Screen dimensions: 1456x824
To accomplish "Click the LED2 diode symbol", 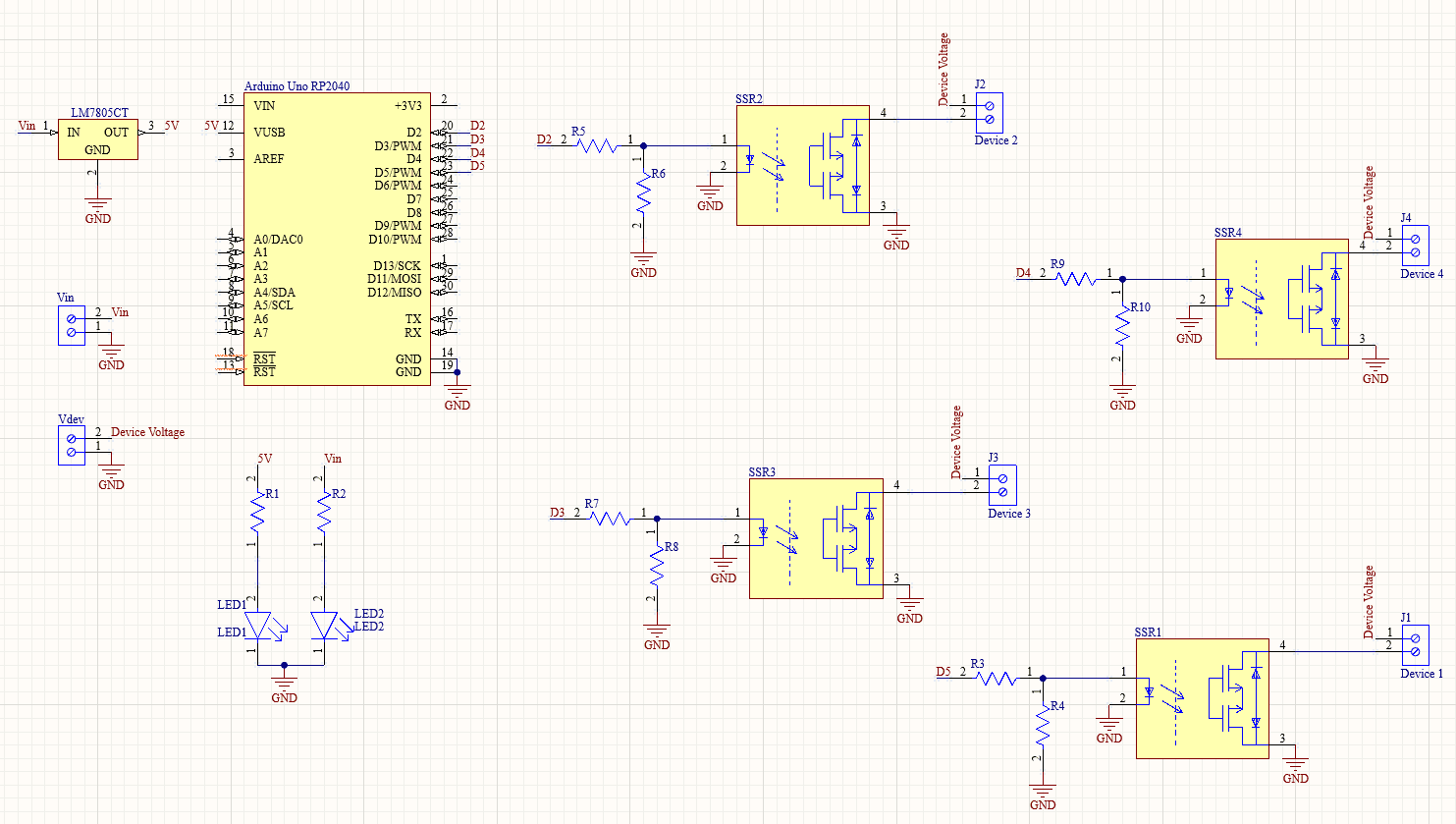I will [324, 625].
